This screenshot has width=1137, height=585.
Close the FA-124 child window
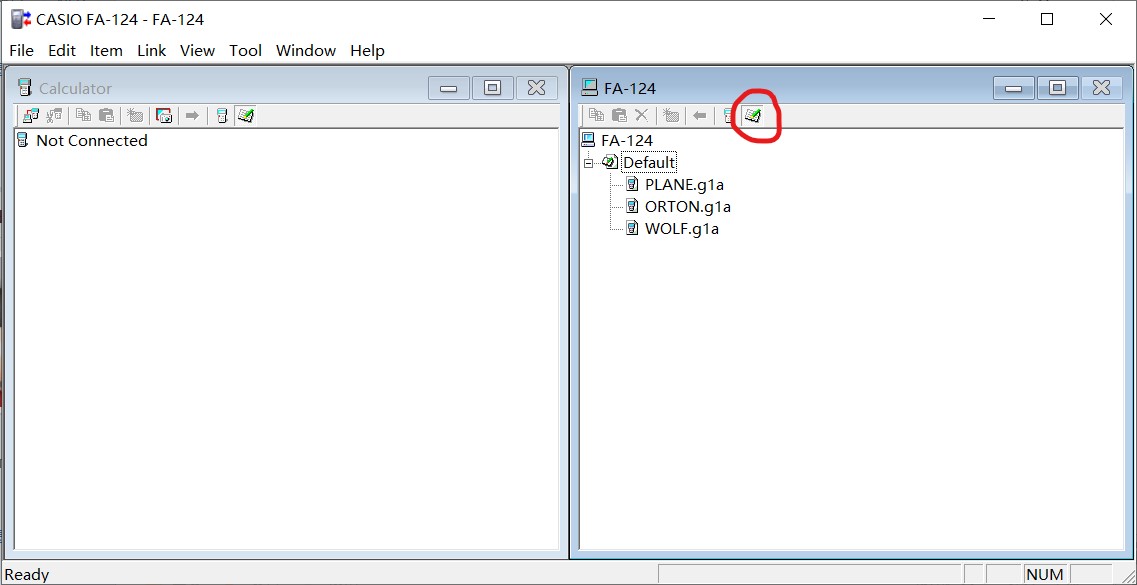[x=1101, y=88]
